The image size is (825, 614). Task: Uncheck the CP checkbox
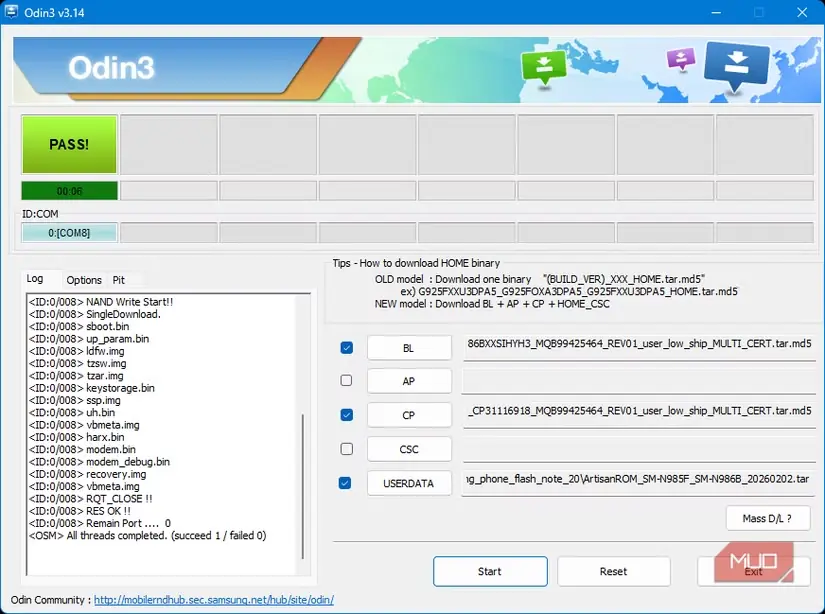point(347,415)
